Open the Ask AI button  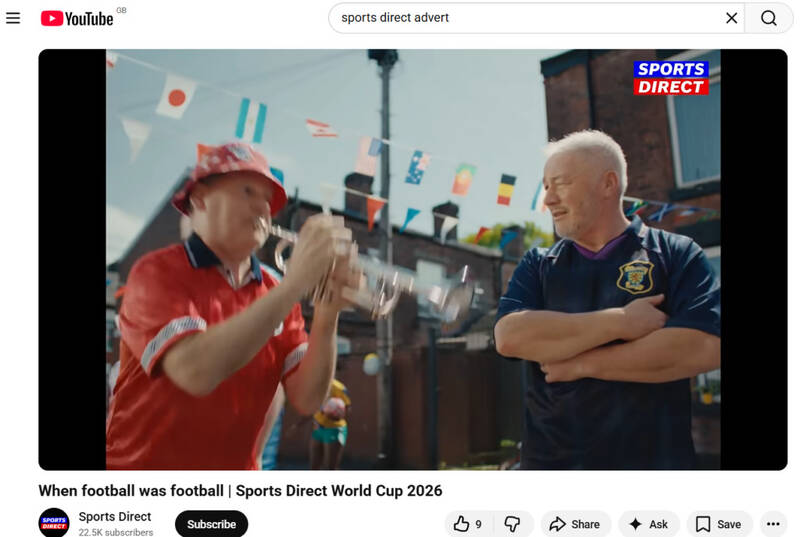point(648,524)
